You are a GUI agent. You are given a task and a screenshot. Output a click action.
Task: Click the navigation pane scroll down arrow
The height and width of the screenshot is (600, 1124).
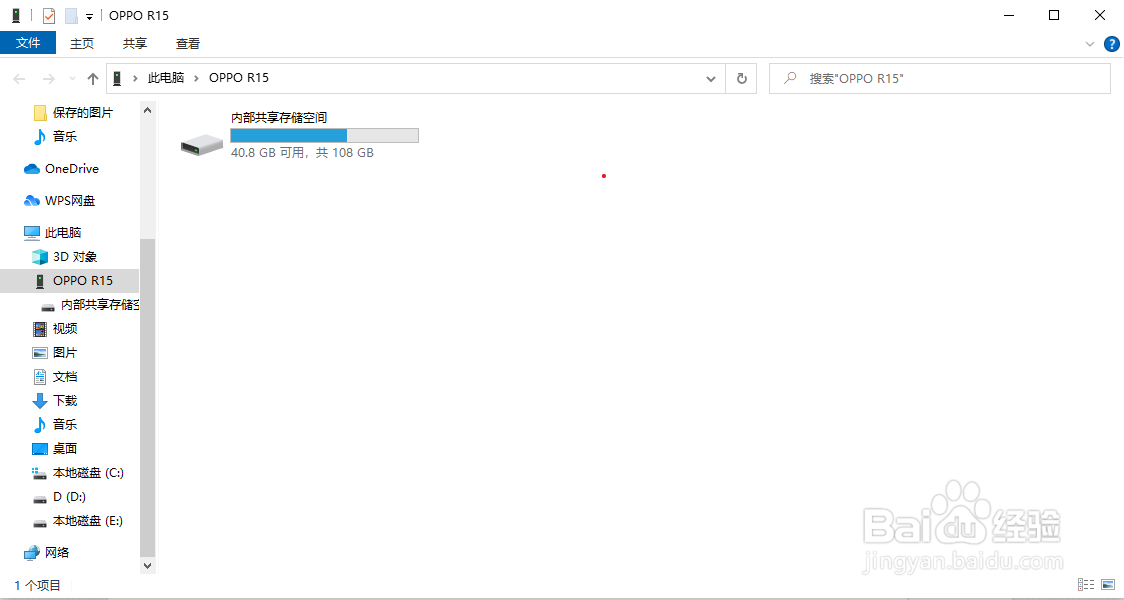point(148,566)
